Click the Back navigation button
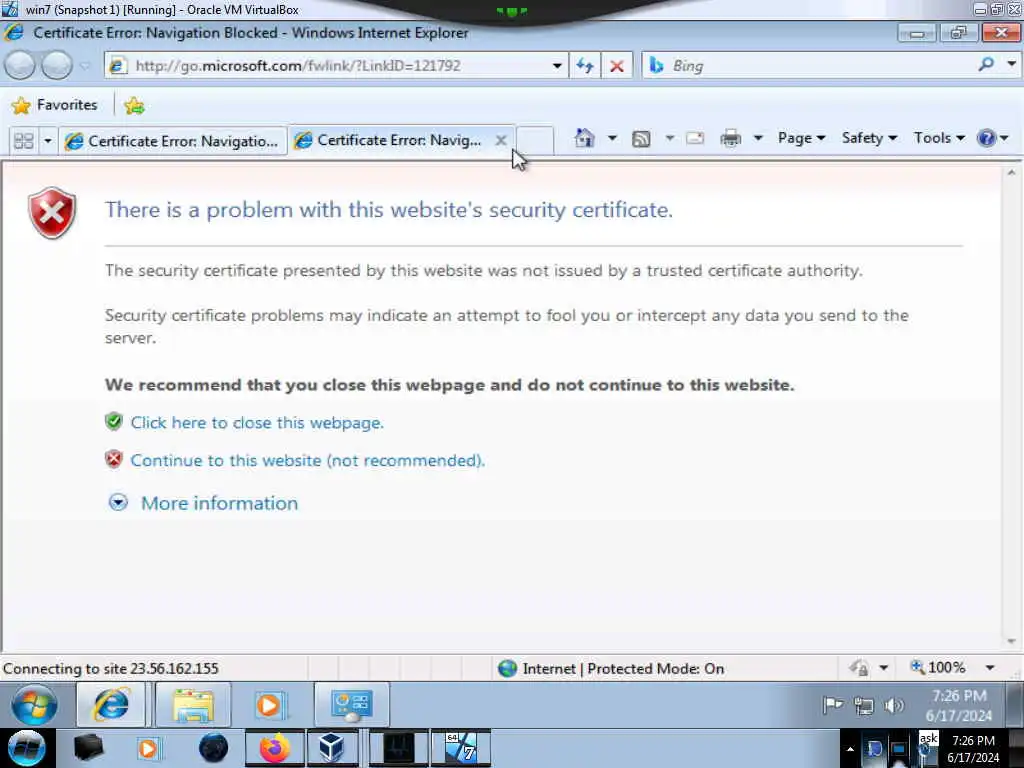 20,65
